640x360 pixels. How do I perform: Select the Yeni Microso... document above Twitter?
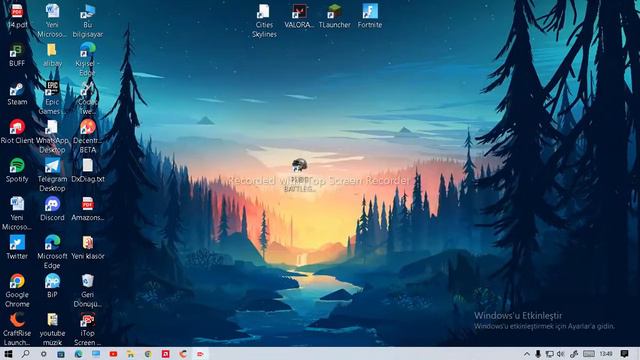(17, 213)
